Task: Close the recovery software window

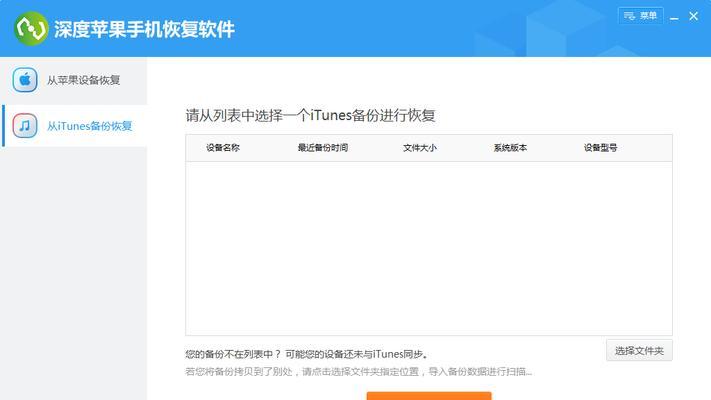Action: [693, 16]
